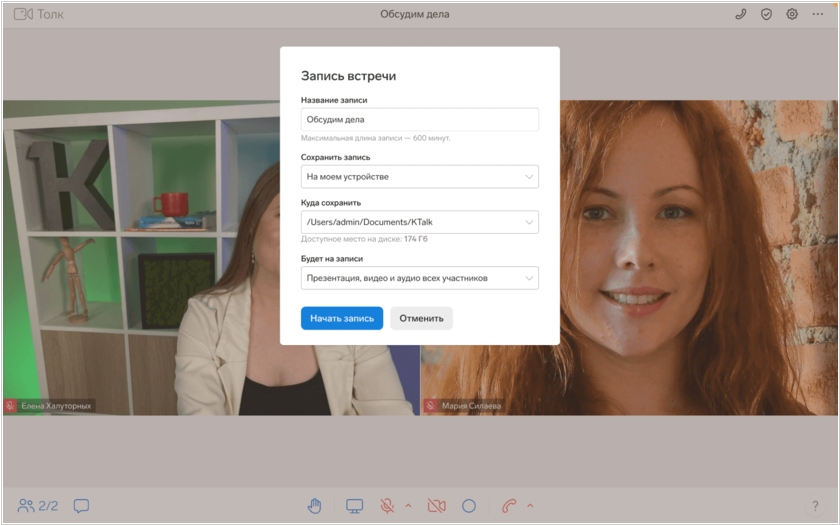Click the 'Обсудим дела' meeting title

tap(415, 14)
